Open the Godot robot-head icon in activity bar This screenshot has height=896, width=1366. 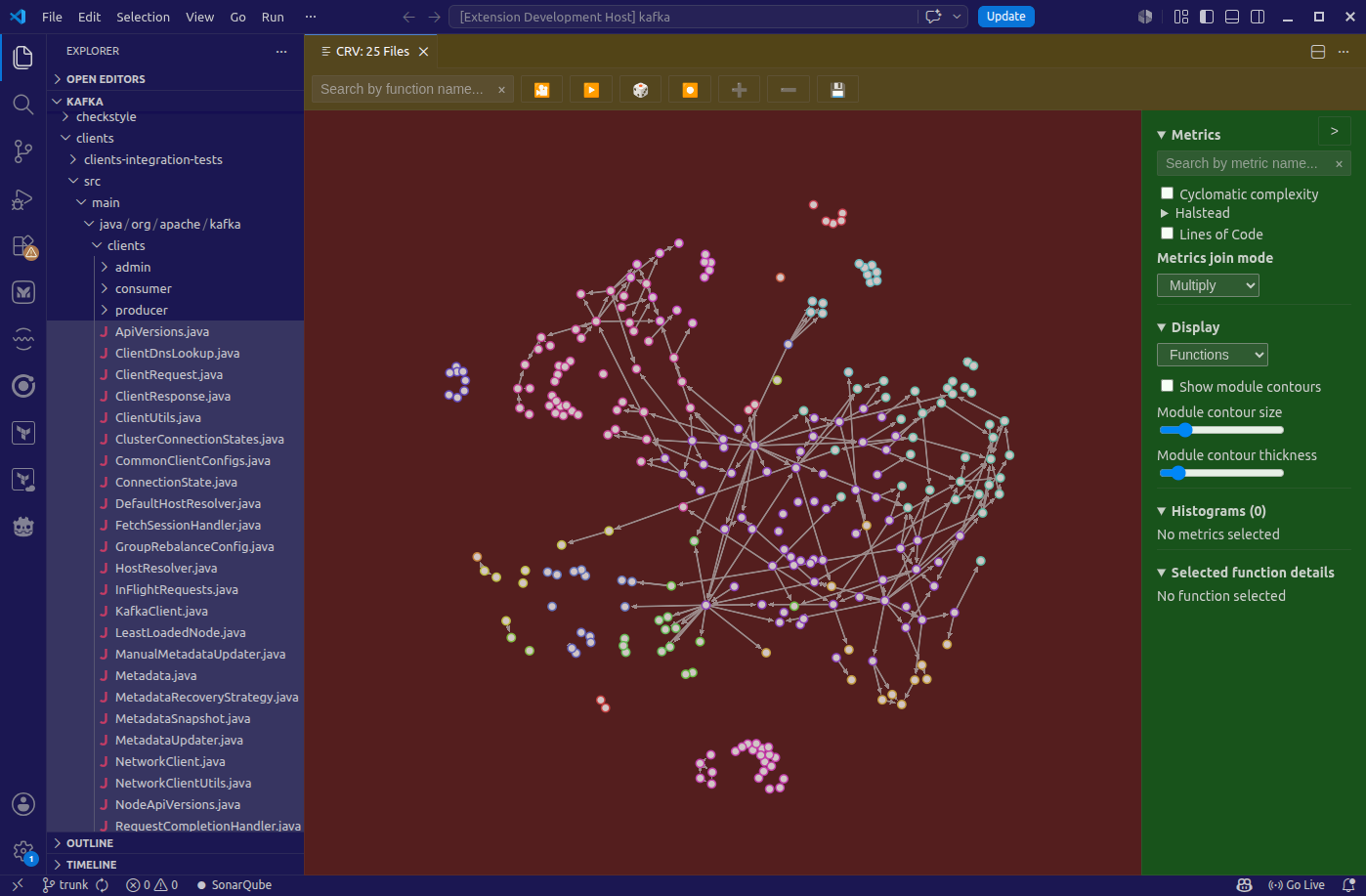pyautogui.click(x=23, y=527)
